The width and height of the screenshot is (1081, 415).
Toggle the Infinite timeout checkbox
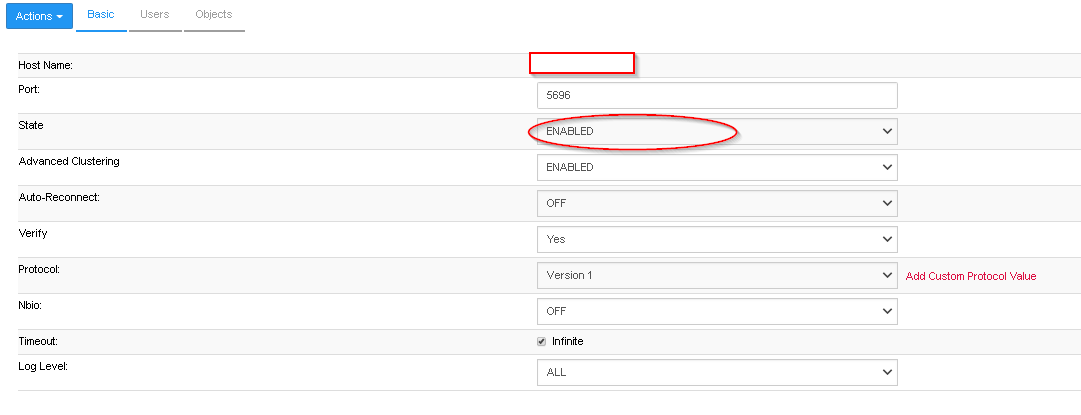[542, 341]
